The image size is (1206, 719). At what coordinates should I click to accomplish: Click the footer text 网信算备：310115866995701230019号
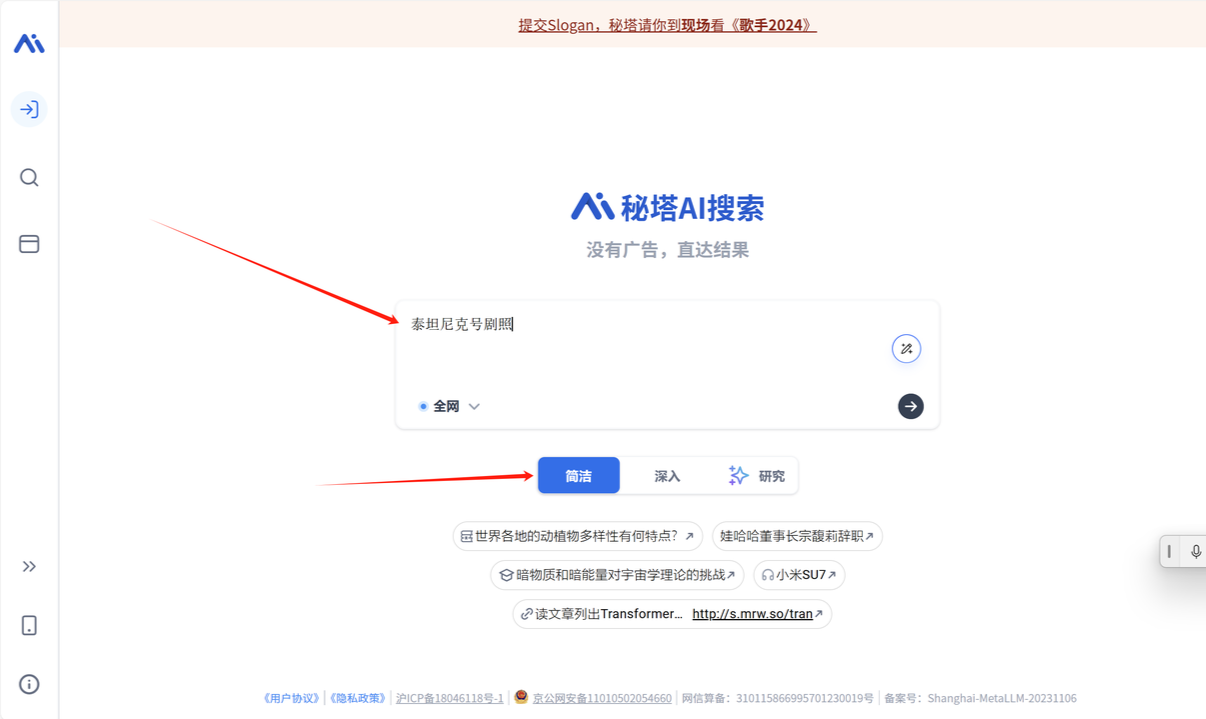777,698
